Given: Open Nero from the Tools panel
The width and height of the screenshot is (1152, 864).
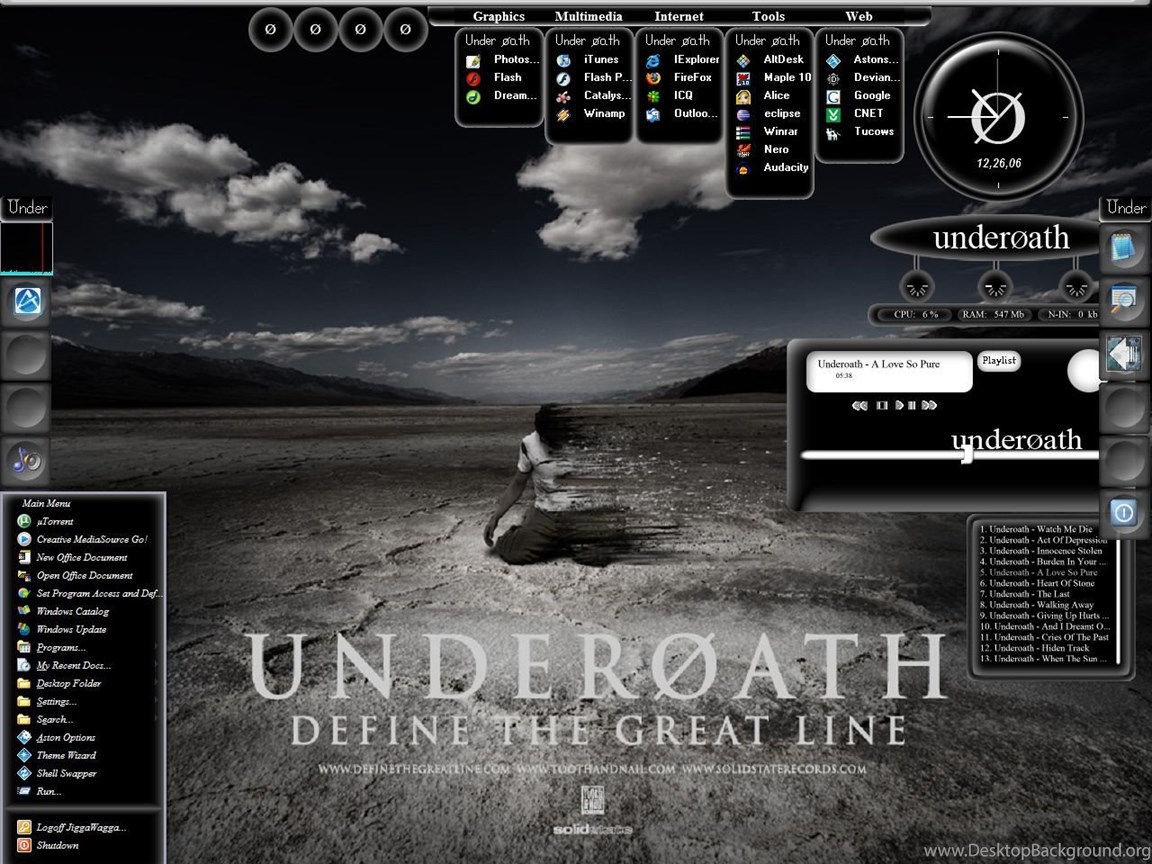Looking at the screenshot, I should click(x=762, y=150).
